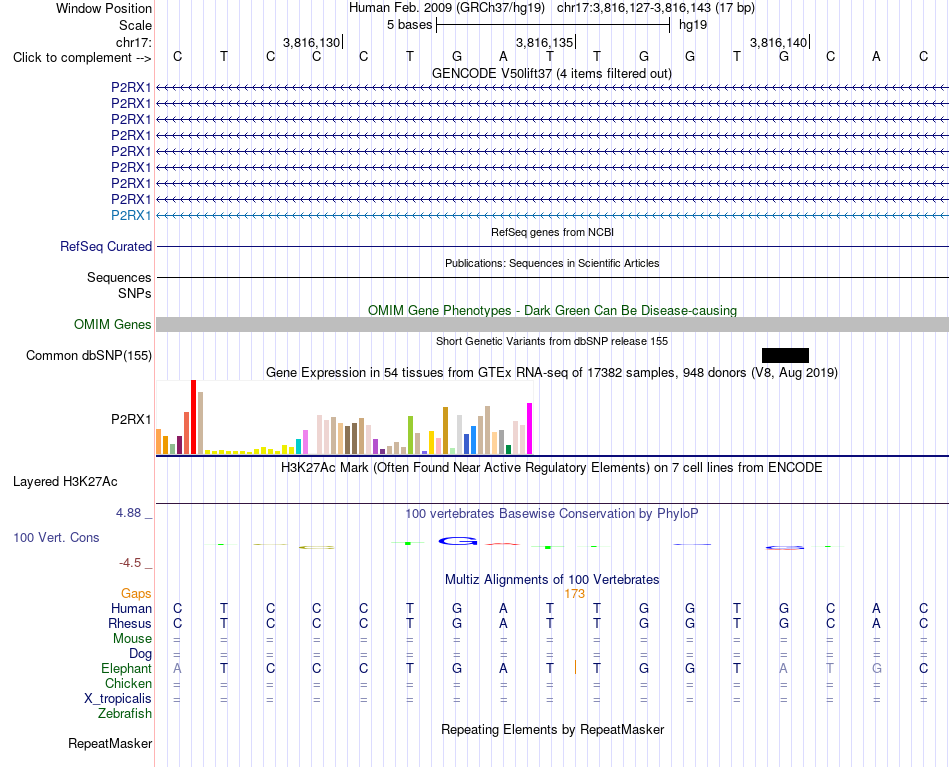Open '100 vertebrates Basewise Conservation by PhyloP' title
The width and height of the screenshot is (950, 767).
point(551,514)
